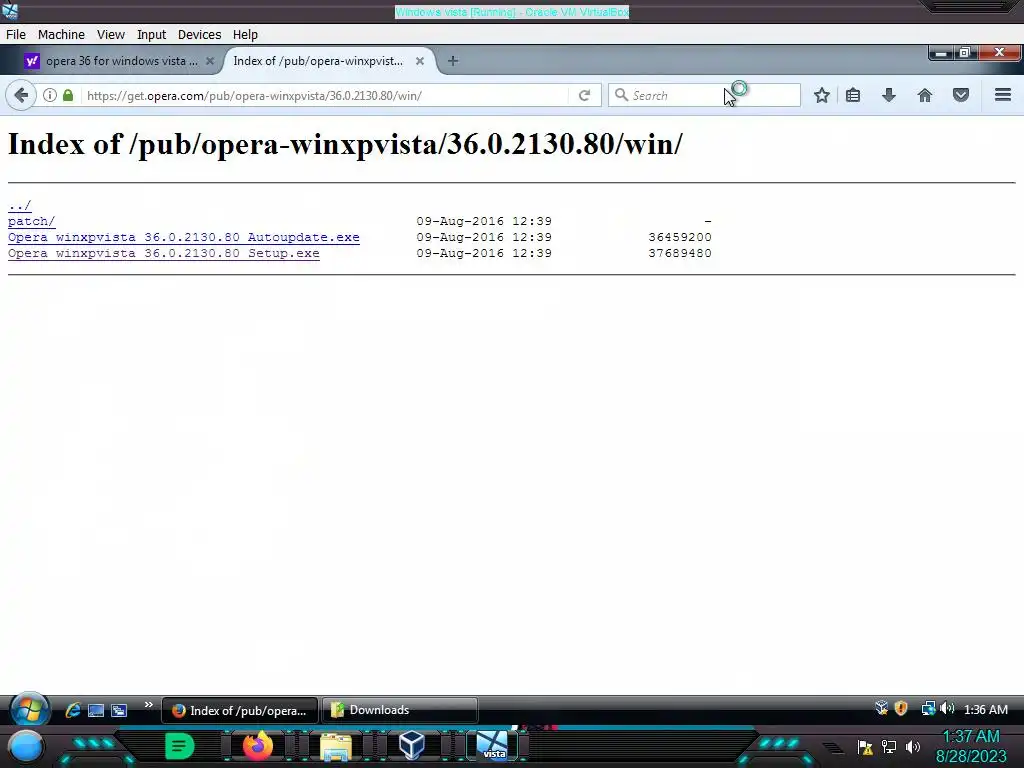The width and height of the screenshot is (1024, 768).
Task: Select Firefox Index of /pub/opera taskbar button
Action: point(240,710)
